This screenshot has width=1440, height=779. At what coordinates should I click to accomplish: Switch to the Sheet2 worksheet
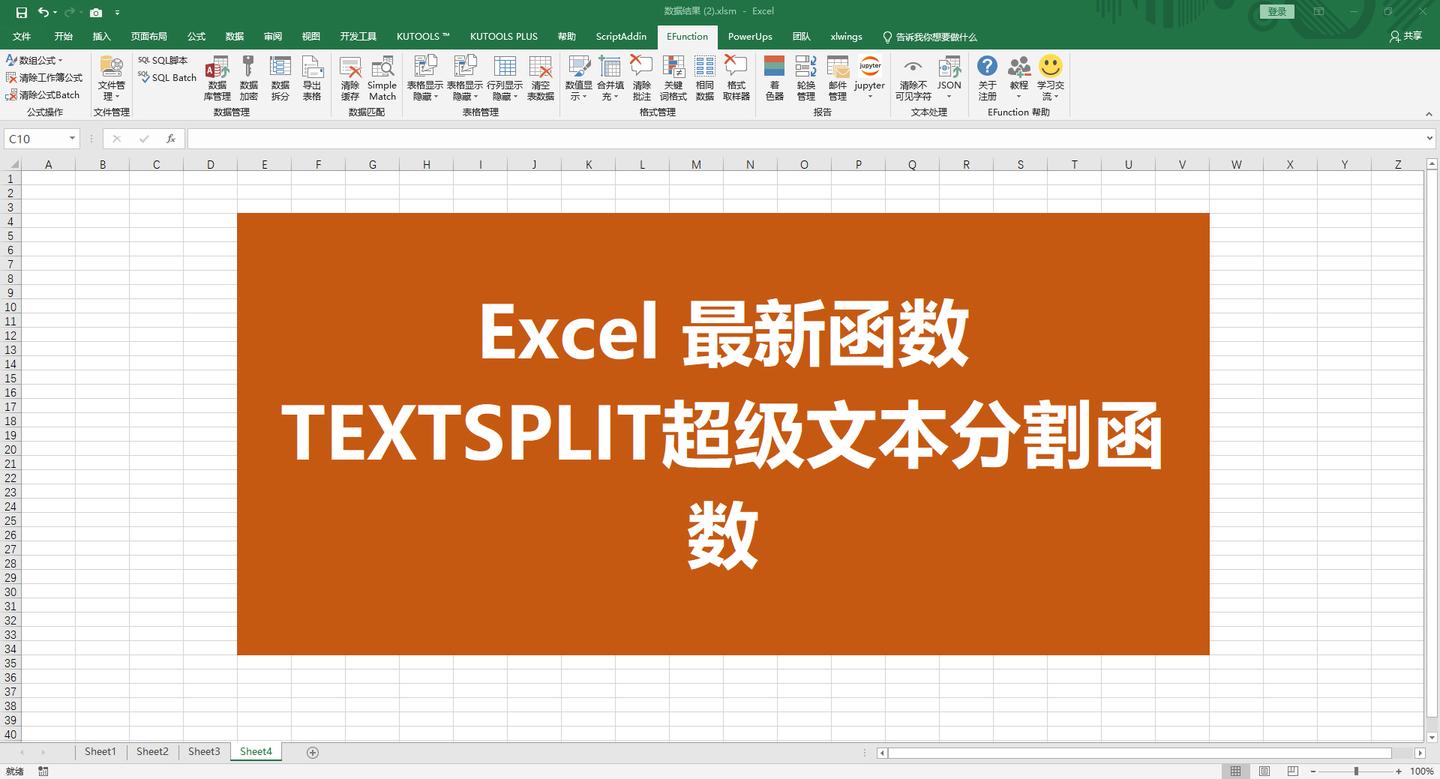click(152, 751)
